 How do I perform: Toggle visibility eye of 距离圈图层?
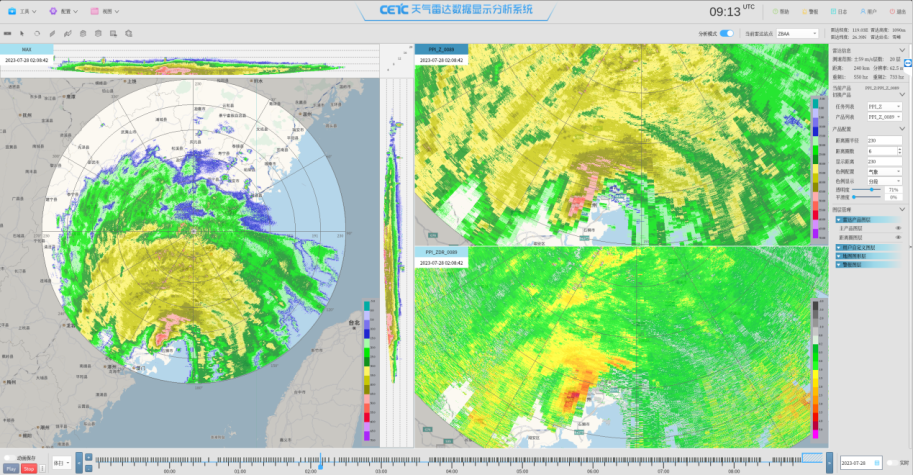click(898, 238)
